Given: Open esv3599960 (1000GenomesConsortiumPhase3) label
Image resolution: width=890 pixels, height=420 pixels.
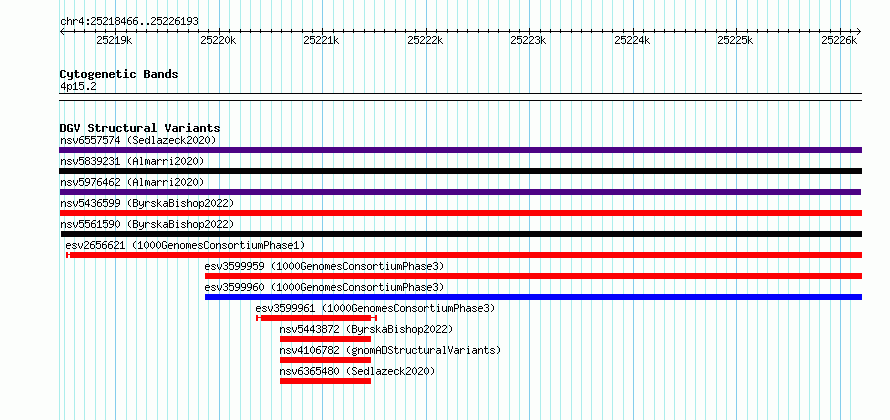Looking at the screenshot, I should (324, 287).
